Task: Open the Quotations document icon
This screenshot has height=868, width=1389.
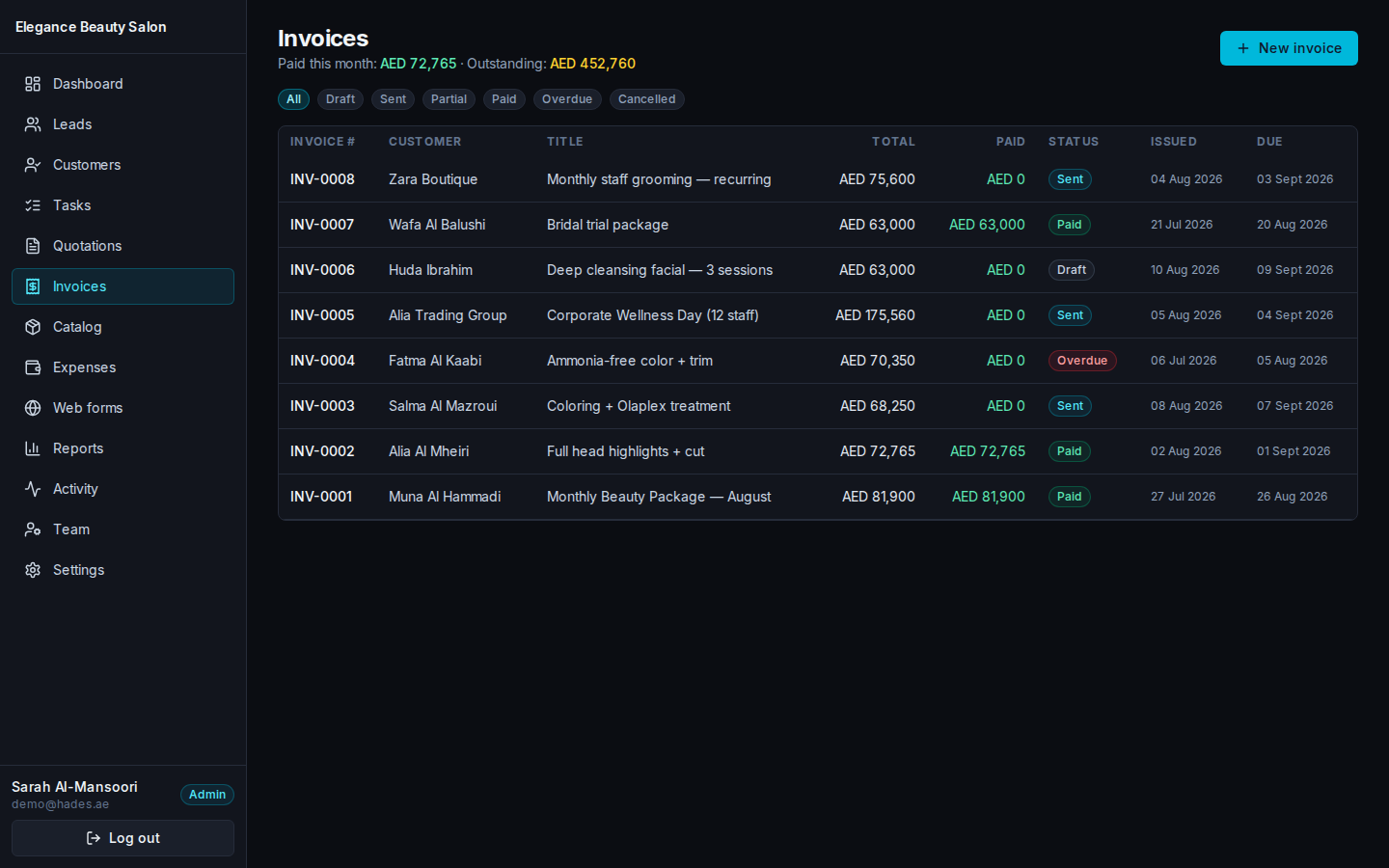Action: coord(33,246)
